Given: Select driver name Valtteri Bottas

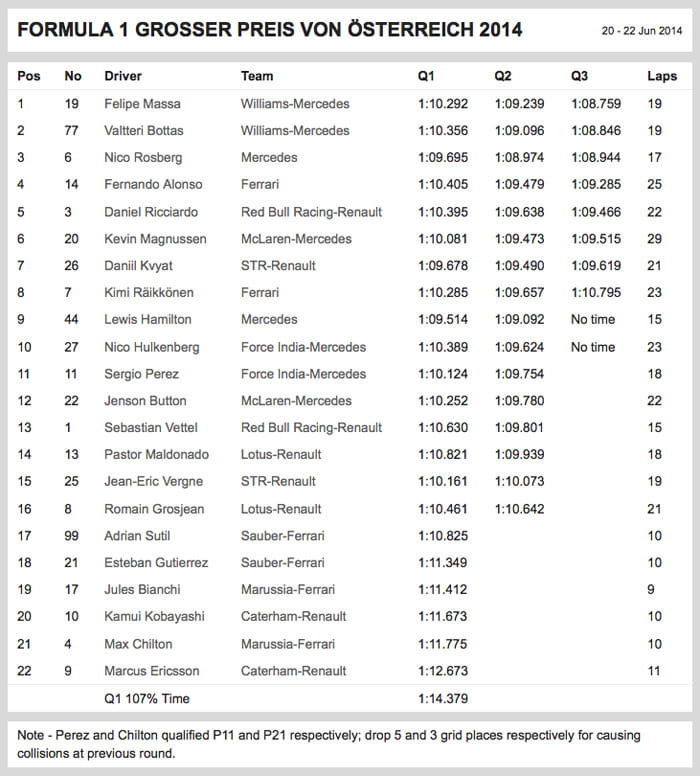Looking at the screenshot, I should click(144, 130).
